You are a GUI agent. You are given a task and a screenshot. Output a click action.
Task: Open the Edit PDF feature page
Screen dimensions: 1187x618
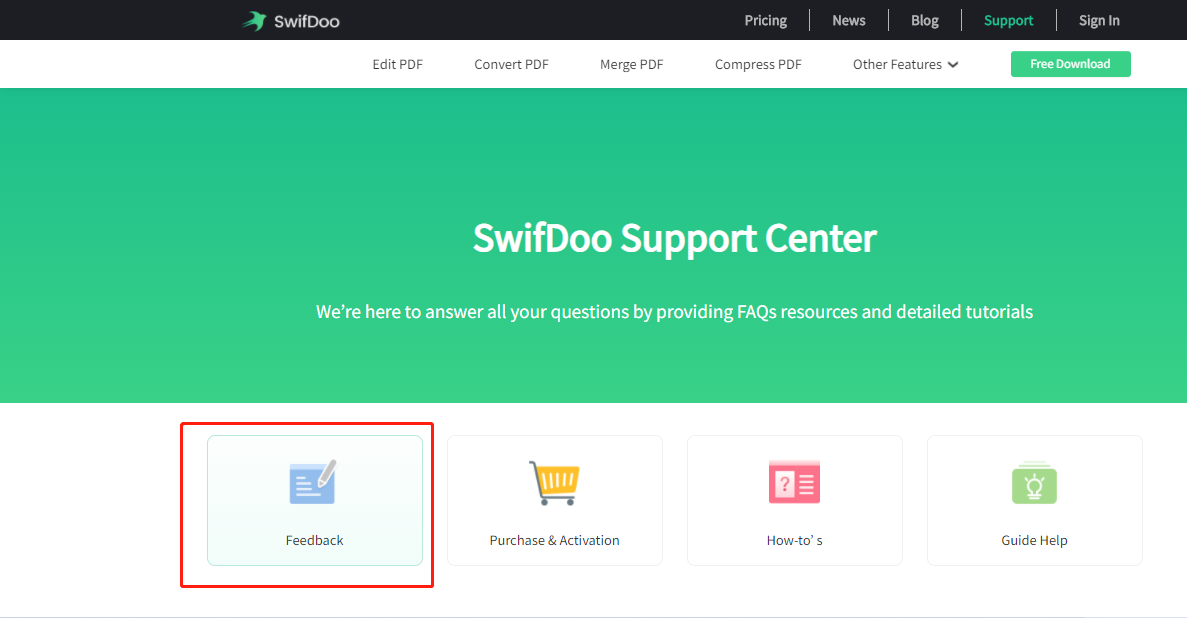(x=397, y=65)
